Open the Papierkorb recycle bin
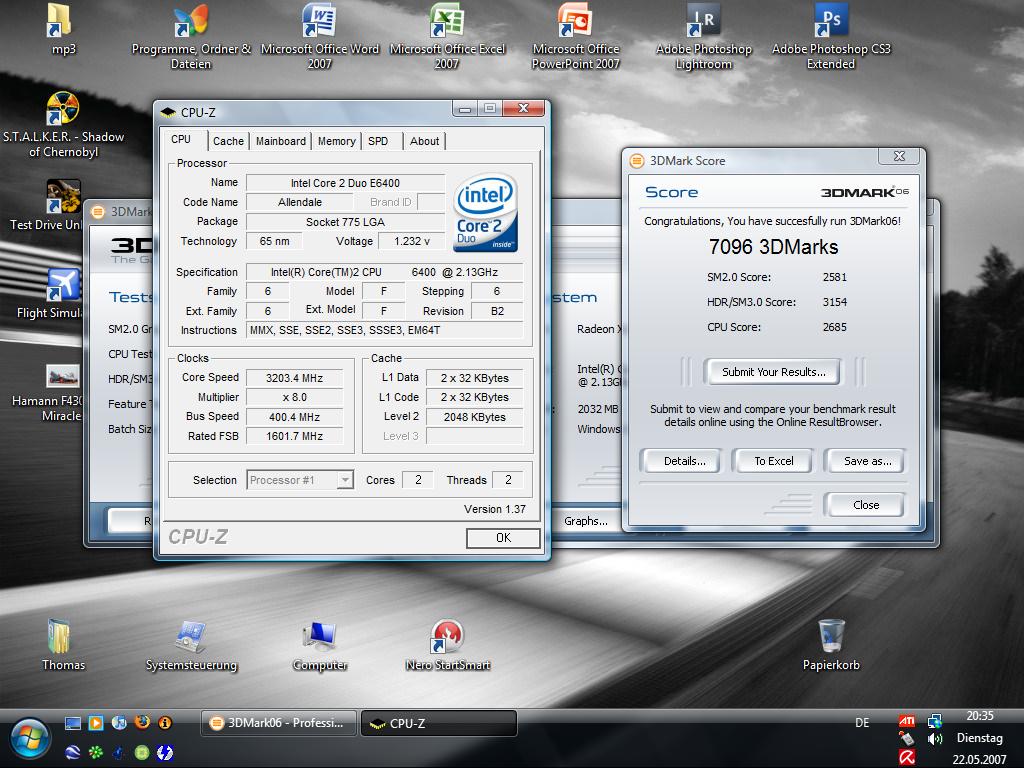The height and width of the screenshot is (768, 1024). tap(831, 645)
